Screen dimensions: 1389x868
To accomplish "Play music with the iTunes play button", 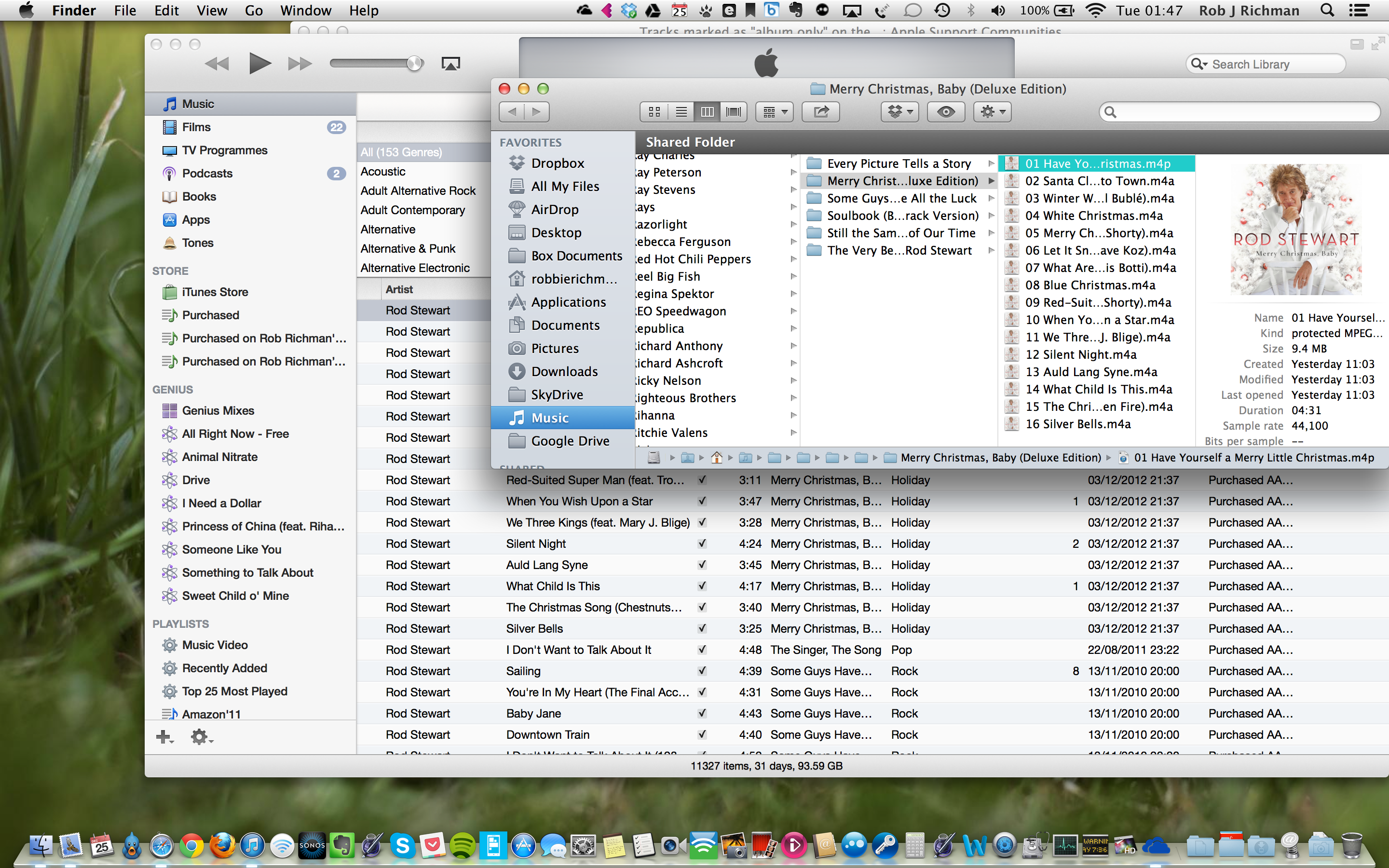I will coord(260,63).
